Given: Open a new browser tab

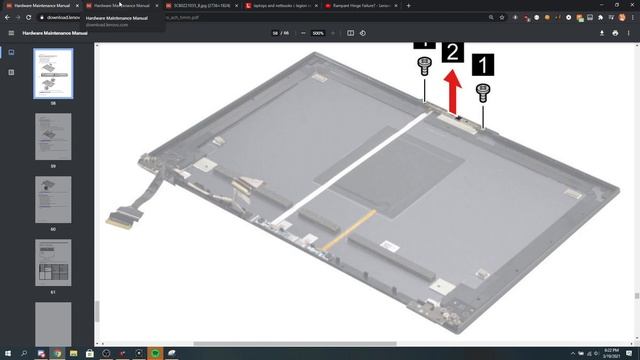Looking at the screenshot, I should click(x=408, y=6).
